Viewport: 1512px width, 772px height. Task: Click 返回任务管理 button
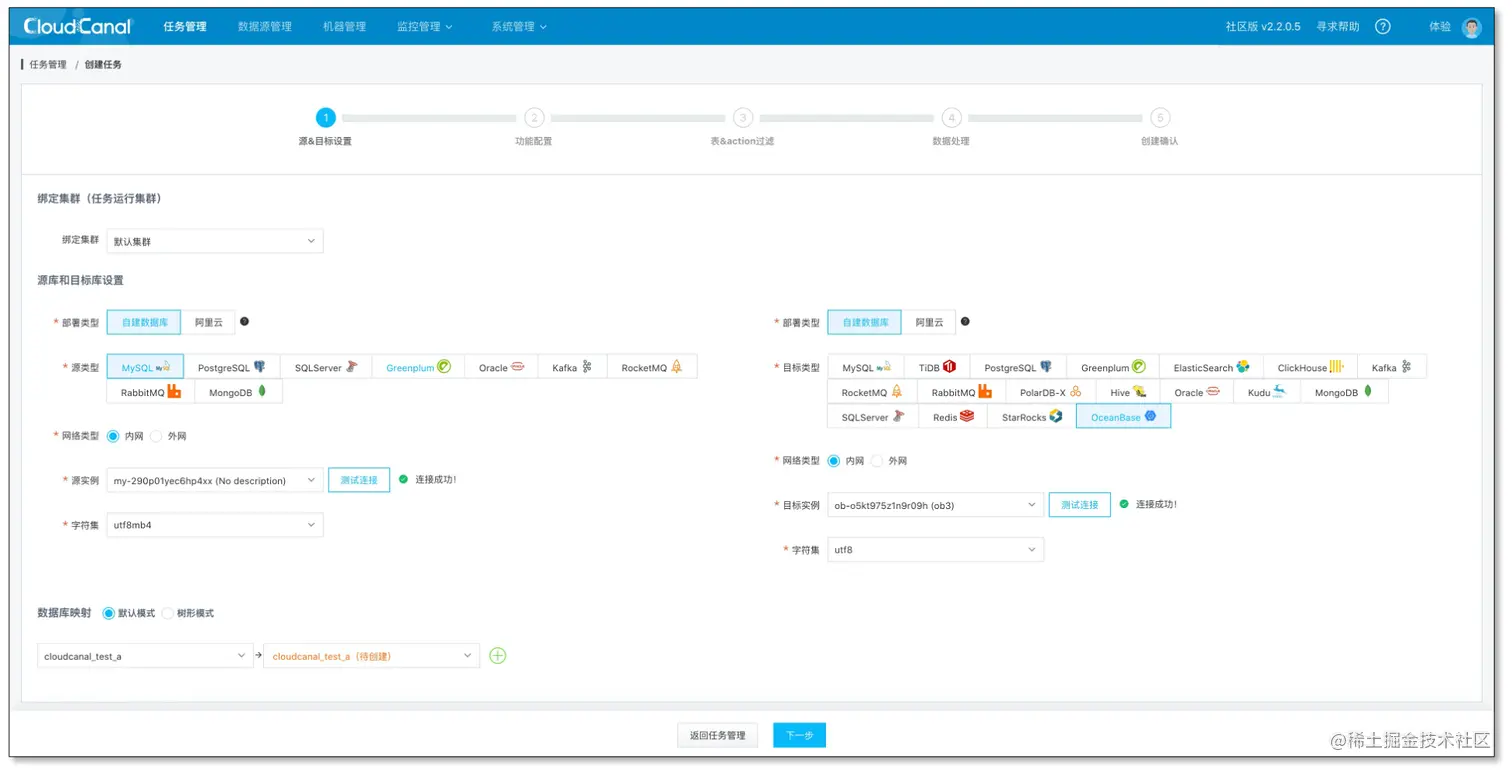717,735
